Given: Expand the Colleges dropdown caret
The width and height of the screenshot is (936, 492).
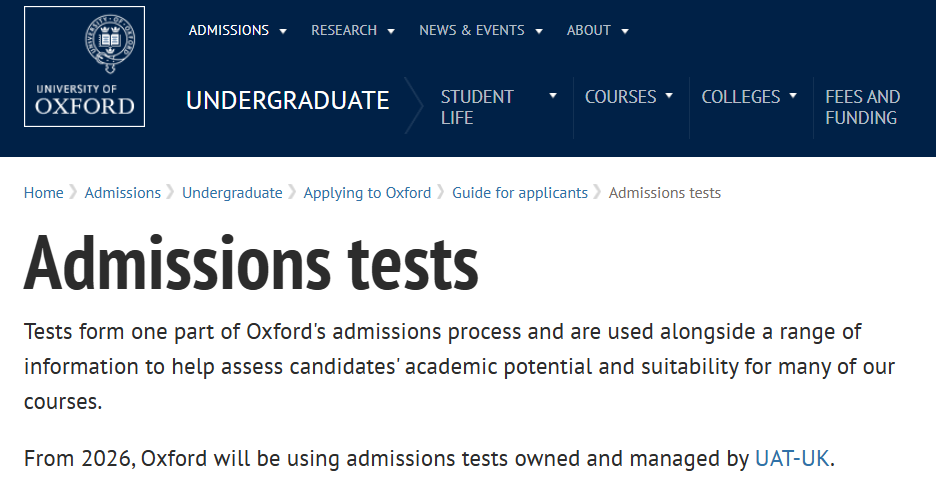Looking at the screenshot, I should [x=793, y=96].
